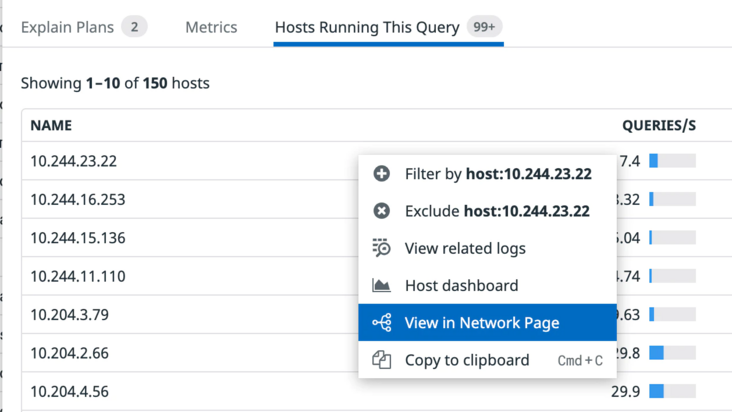Screen dimensions: 732x412
Task: Click the NAME column header
Action: point(51,126)
